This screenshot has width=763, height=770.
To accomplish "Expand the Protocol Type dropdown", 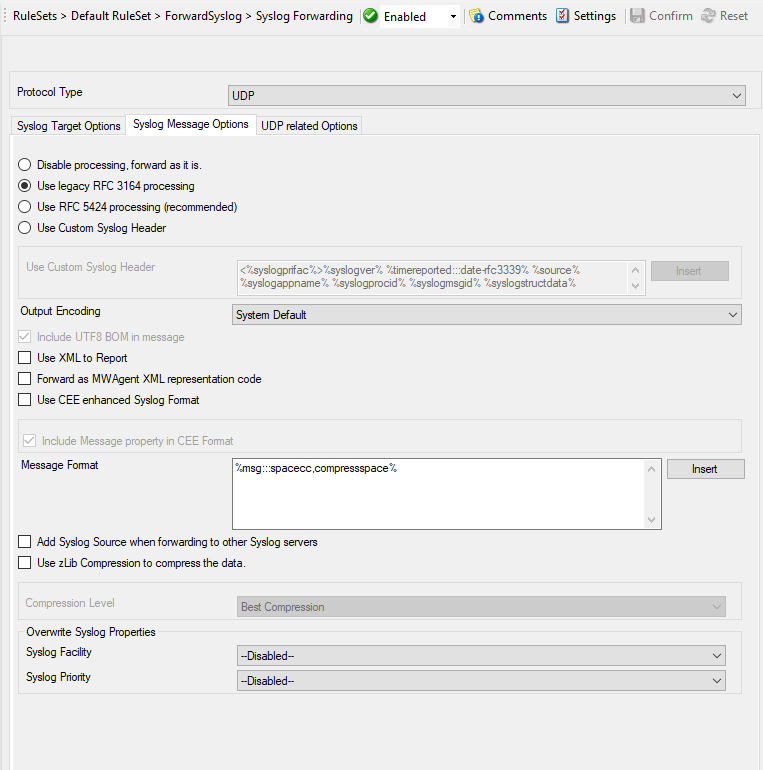I will click(487, 96).
